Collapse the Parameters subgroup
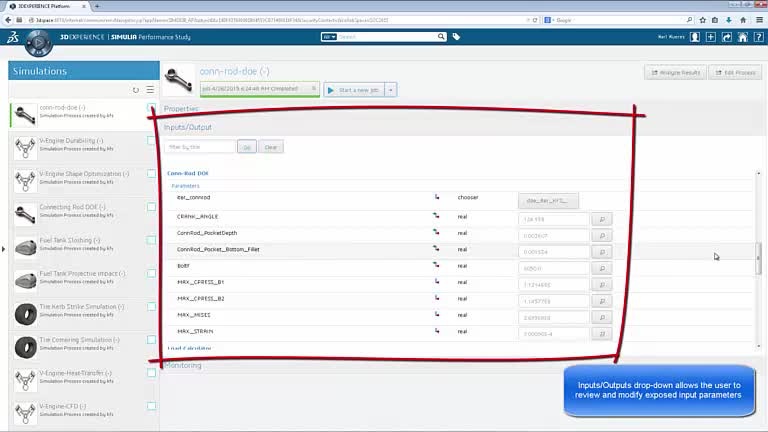 (x=185, y=186)
